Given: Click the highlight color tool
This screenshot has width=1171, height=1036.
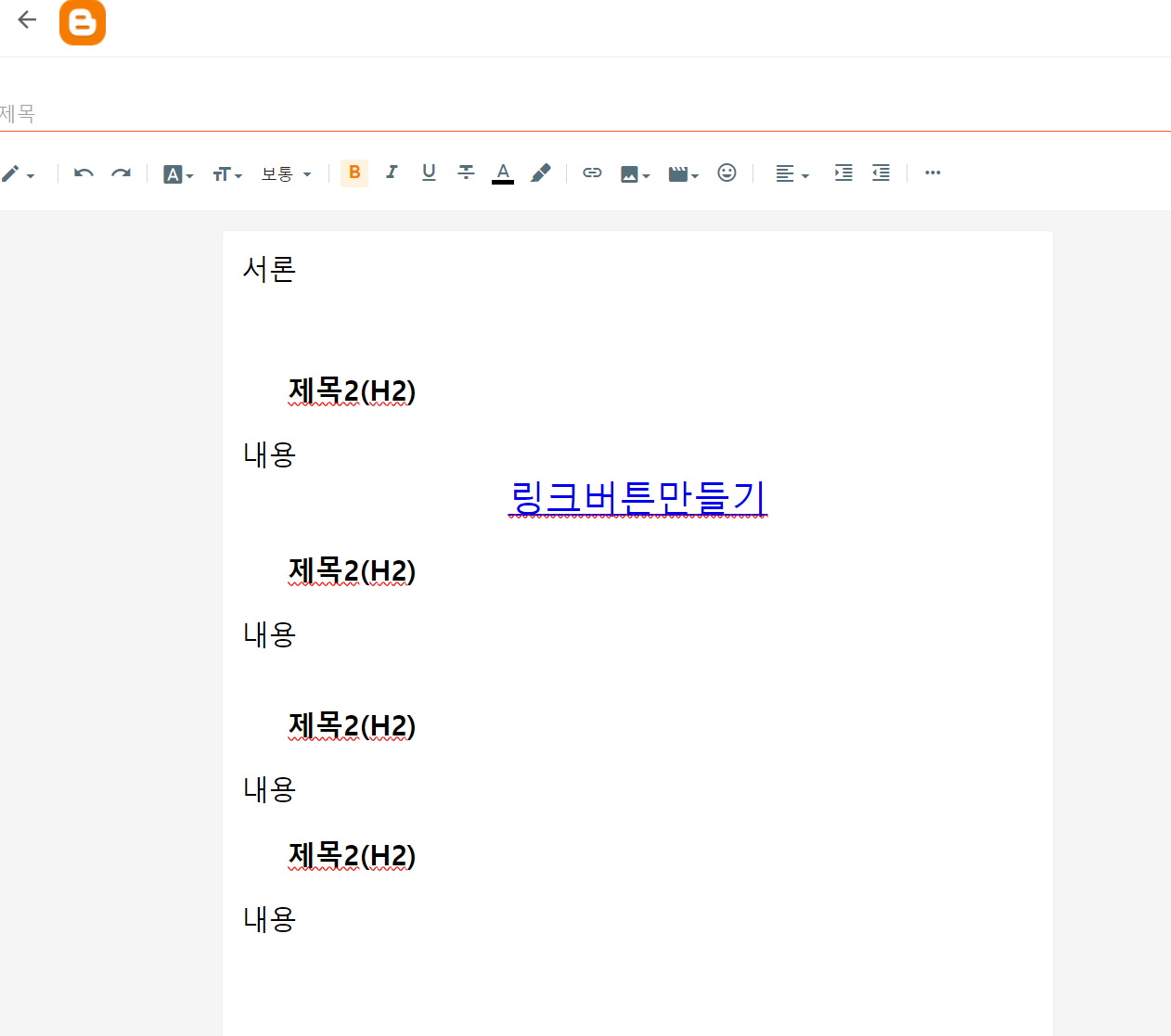Looking at the screenshot, I should tap(541, 173).
